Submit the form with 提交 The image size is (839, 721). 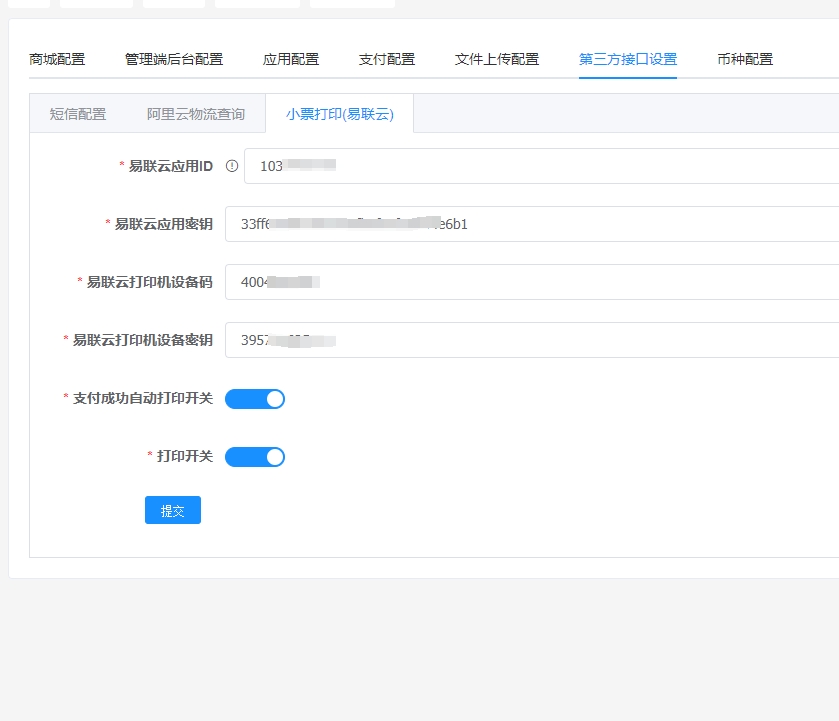173,510
